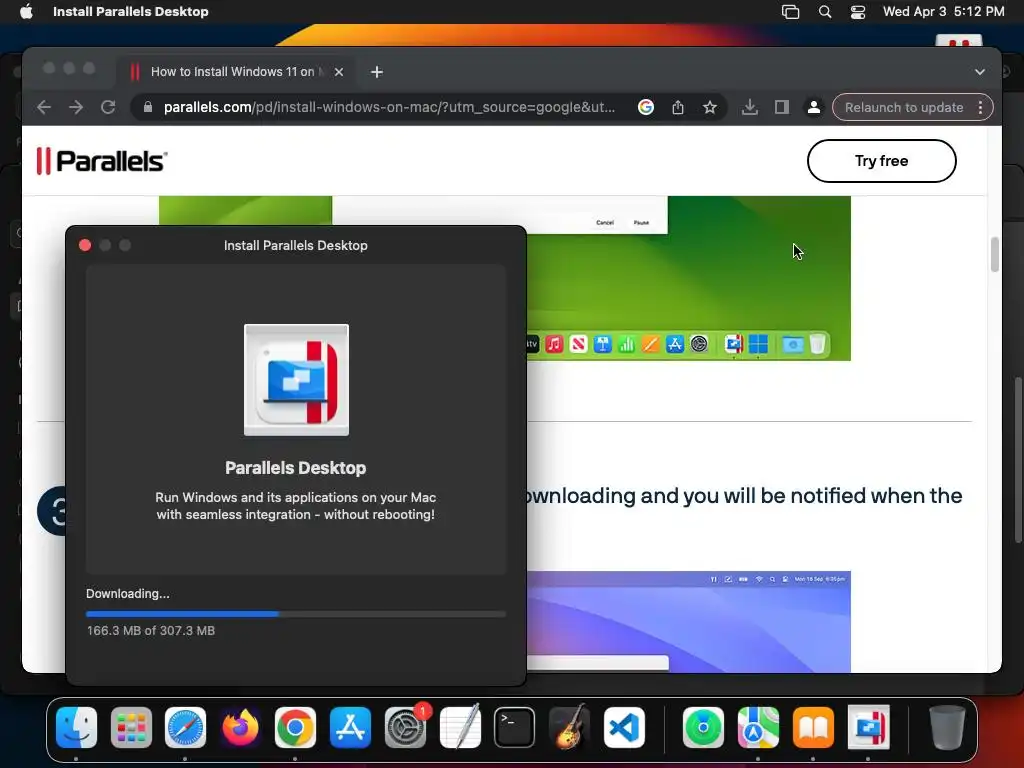
Task: Bookmark this page with the star
Action: click(x=710, y=107)
